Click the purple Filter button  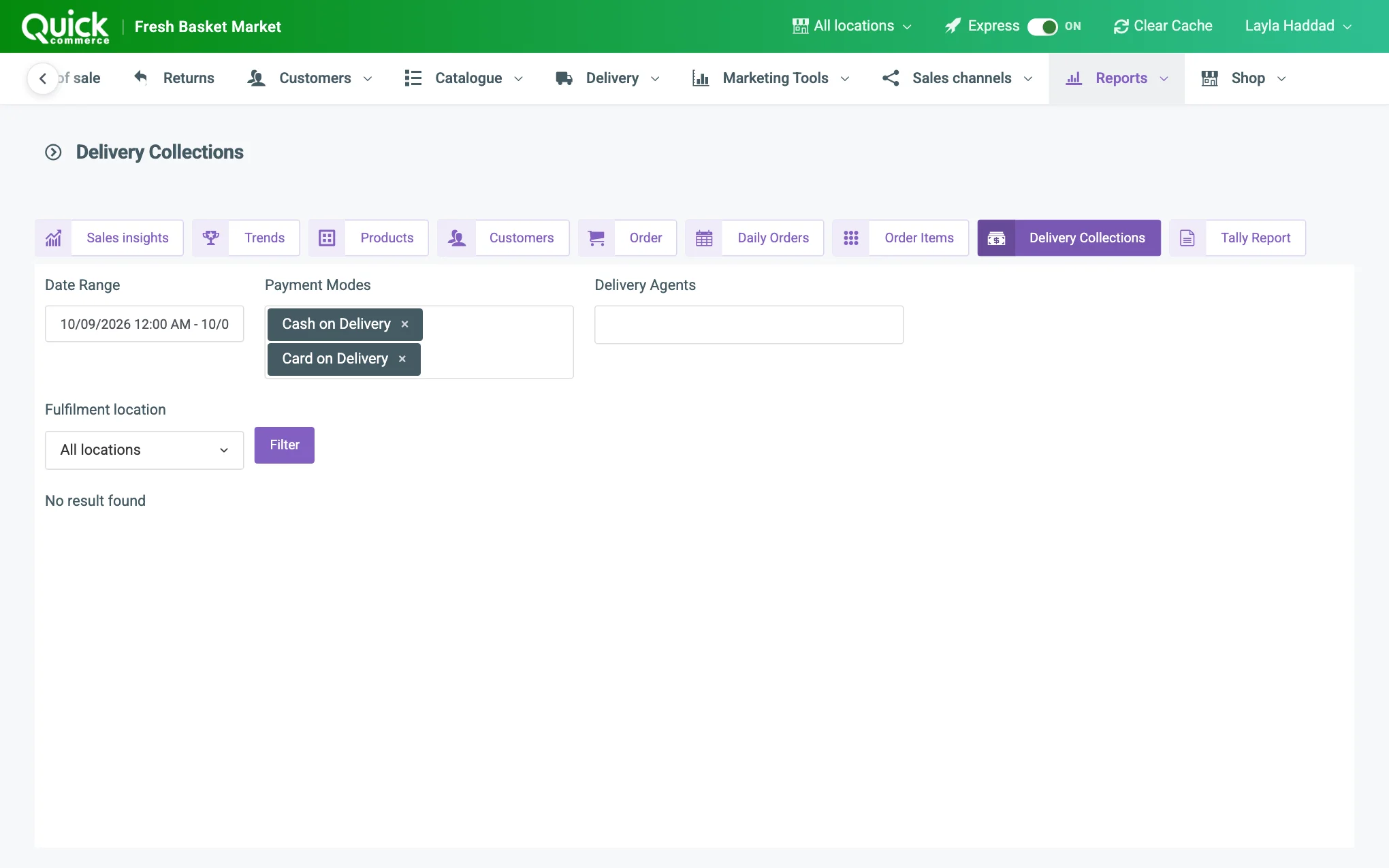[285, 445]
